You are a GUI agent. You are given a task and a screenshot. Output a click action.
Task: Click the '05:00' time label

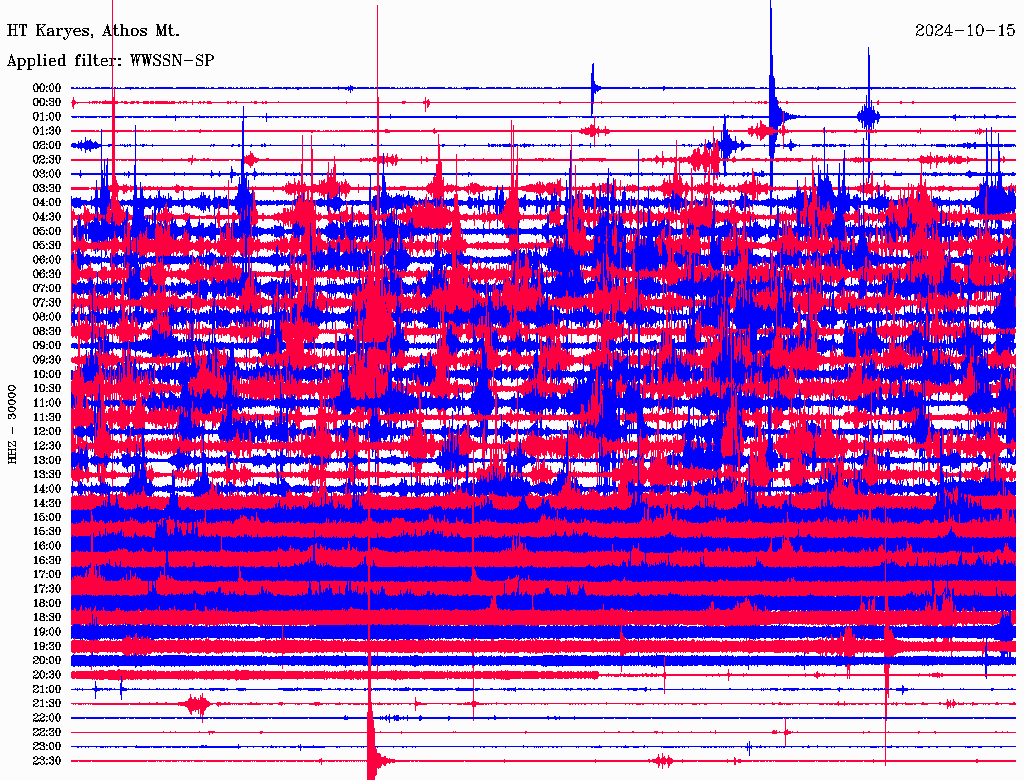pos(47,231)
